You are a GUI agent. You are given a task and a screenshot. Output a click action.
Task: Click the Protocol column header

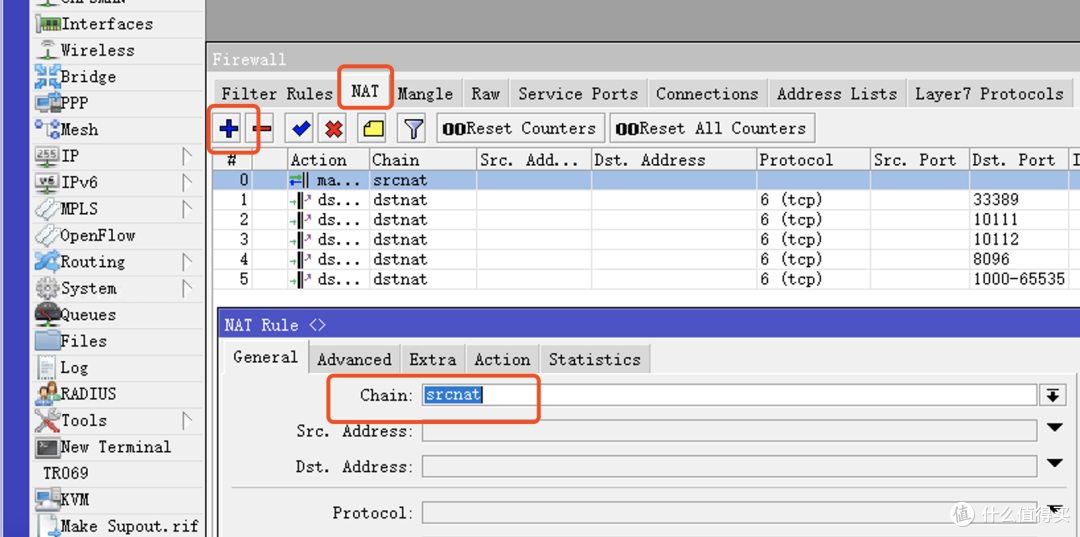click(x=795, y=160)
